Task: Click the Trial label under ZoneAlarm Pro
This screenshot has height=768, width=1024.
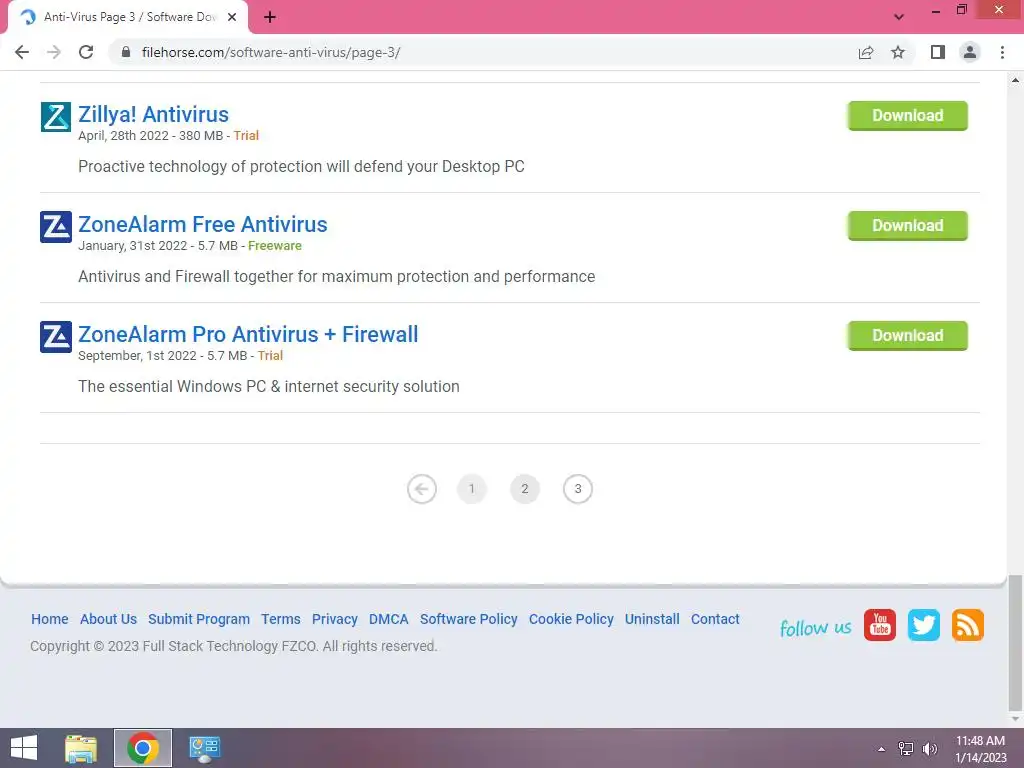Action: pos(270,356)
